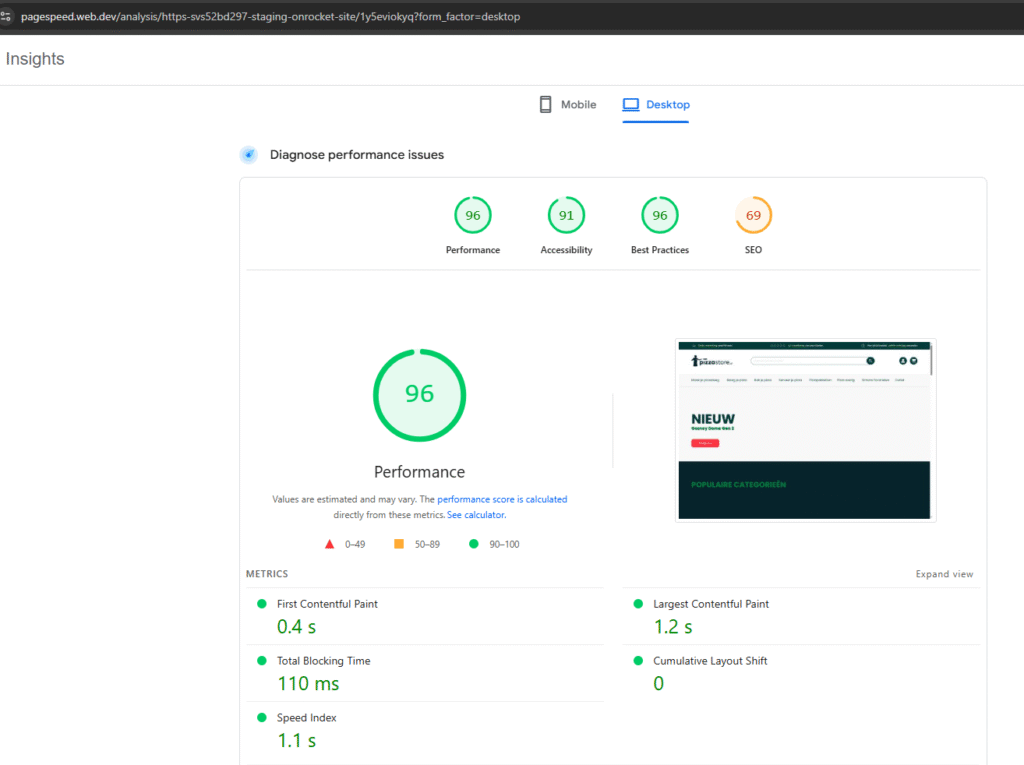Open the See calculator link

coord(476,515)
